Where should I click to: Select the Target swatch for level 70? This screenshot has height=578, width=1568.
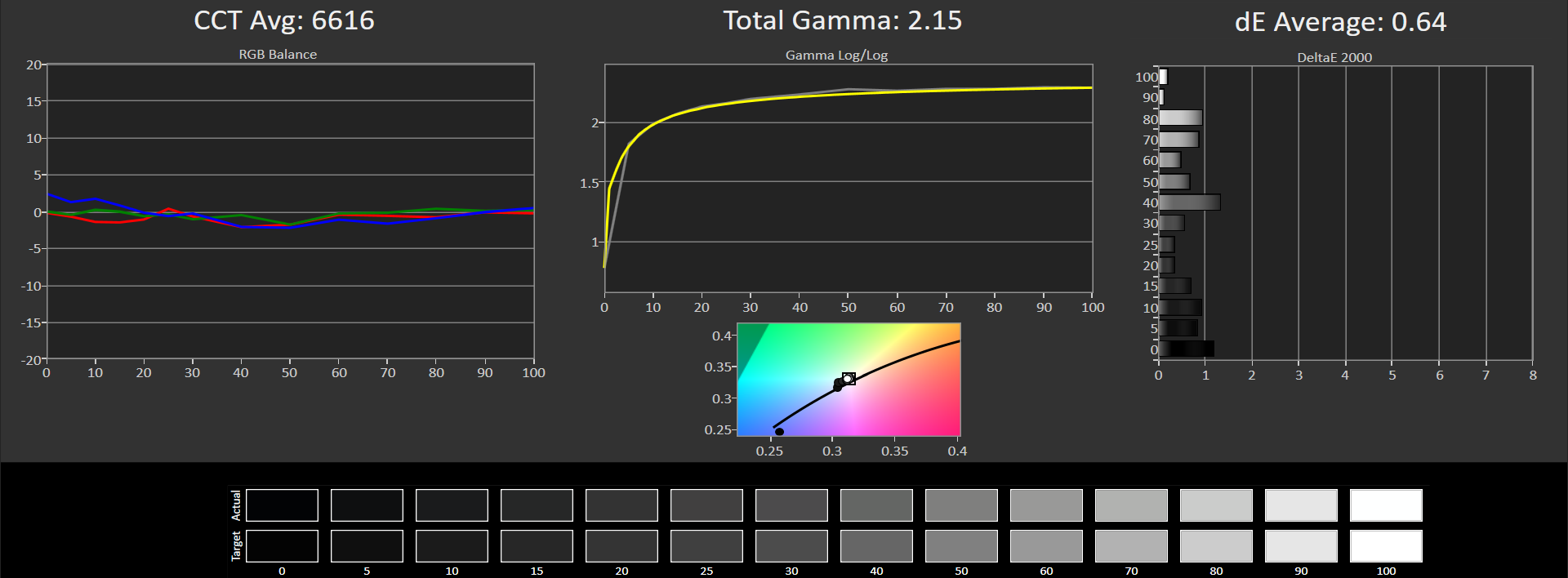[x=1131, y=546]
